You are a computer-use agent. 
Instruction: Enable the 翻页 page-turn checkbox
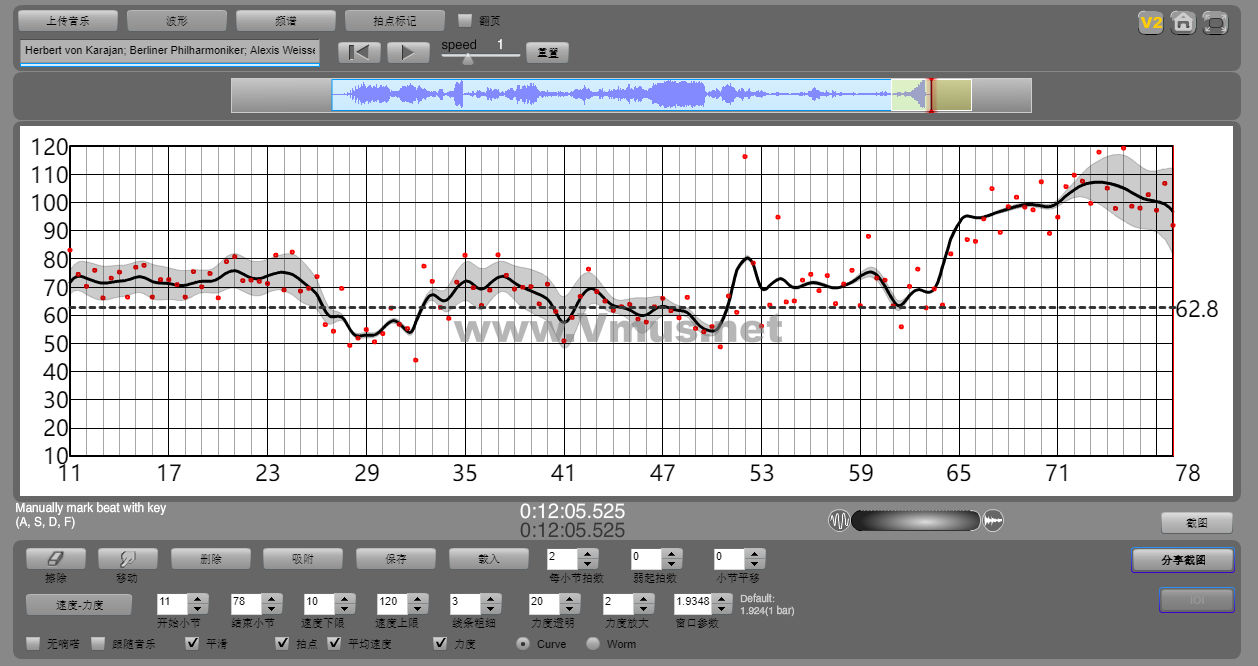coord(465,20)
